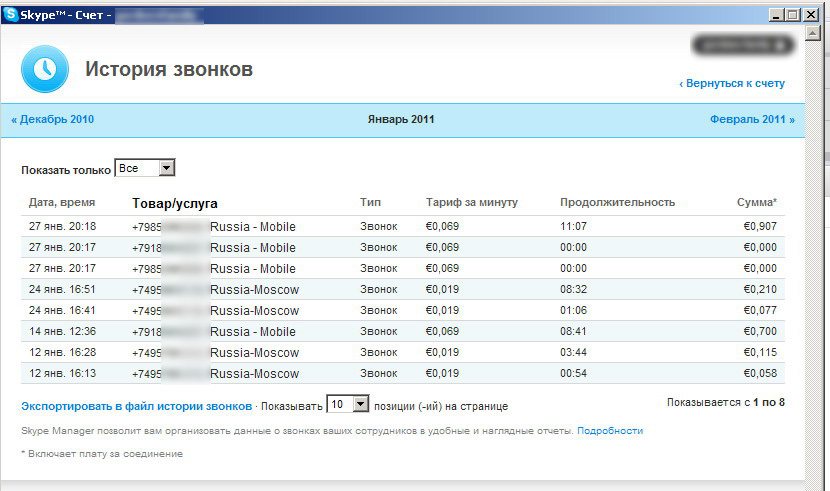
Task: Minimize the Skype account window
Action: click(775, 15)
